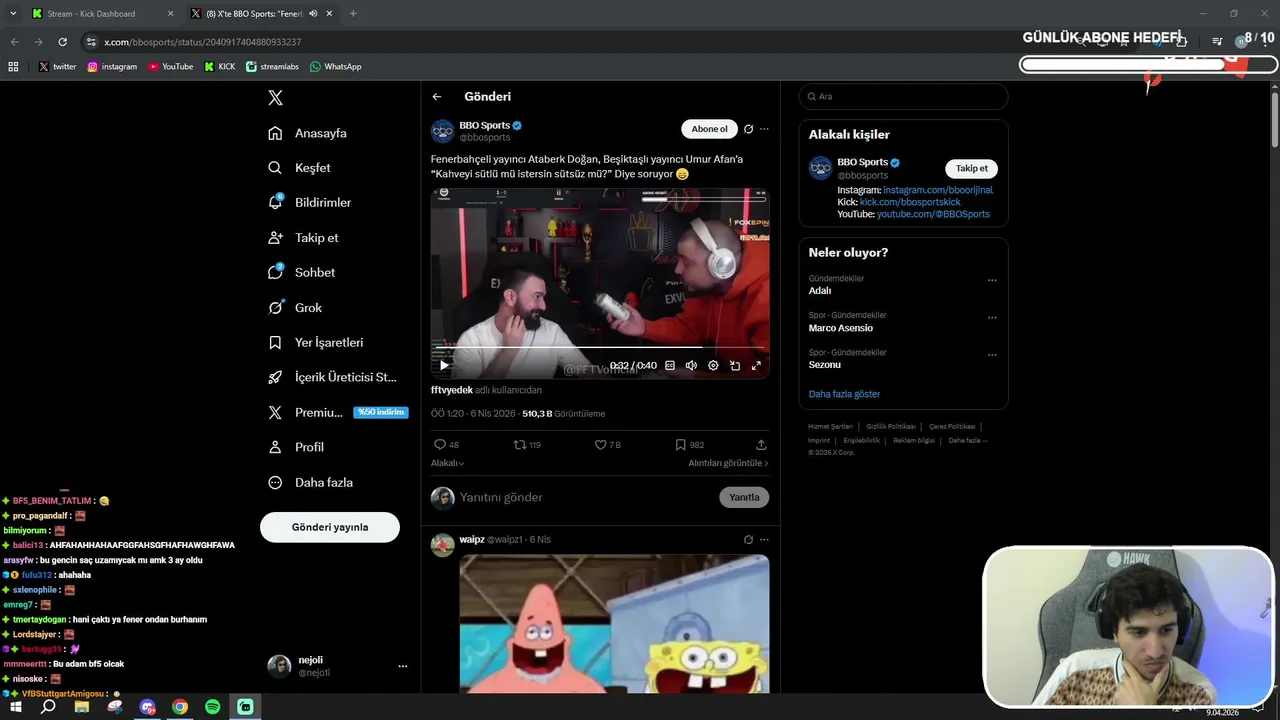Screen dimensions: 1280x720
Task: Open Keşfet explore page
Action: click(300, 168)
